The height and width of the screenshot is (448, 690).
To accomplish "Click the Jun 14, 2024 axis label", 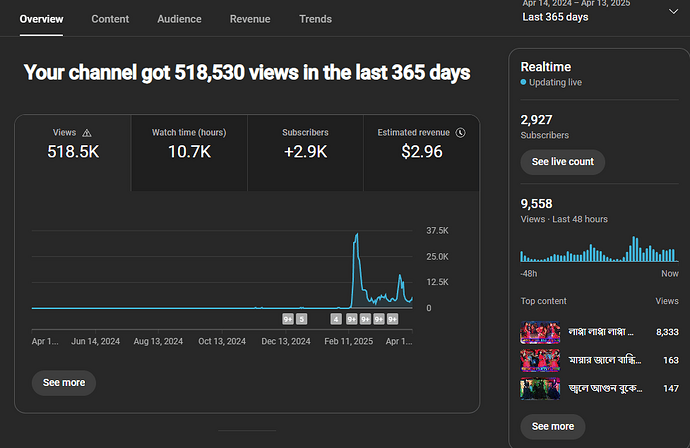I will pos(95,342).
